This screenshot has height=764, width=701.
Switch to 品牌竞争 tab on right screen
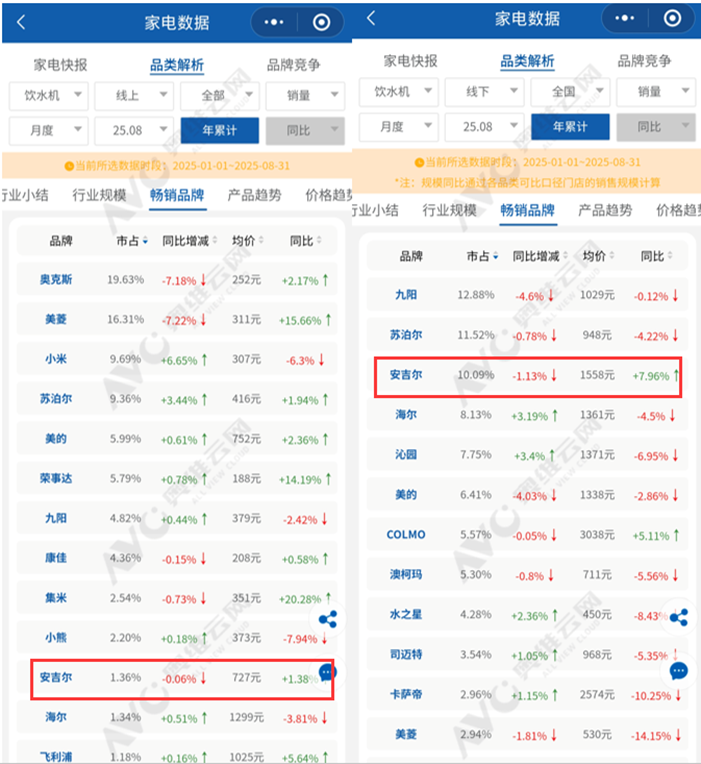point(644,61)
